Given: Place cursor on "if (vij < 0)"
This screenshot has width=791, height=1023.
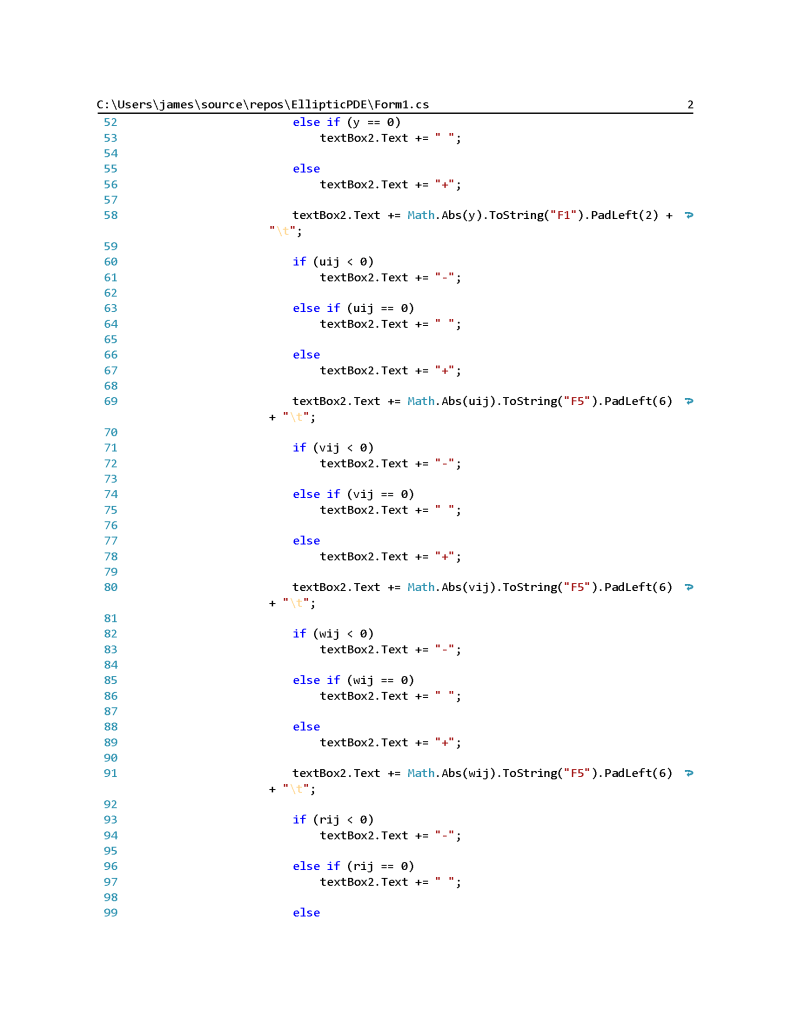Looking at the screenshot, I should (333, 448).
